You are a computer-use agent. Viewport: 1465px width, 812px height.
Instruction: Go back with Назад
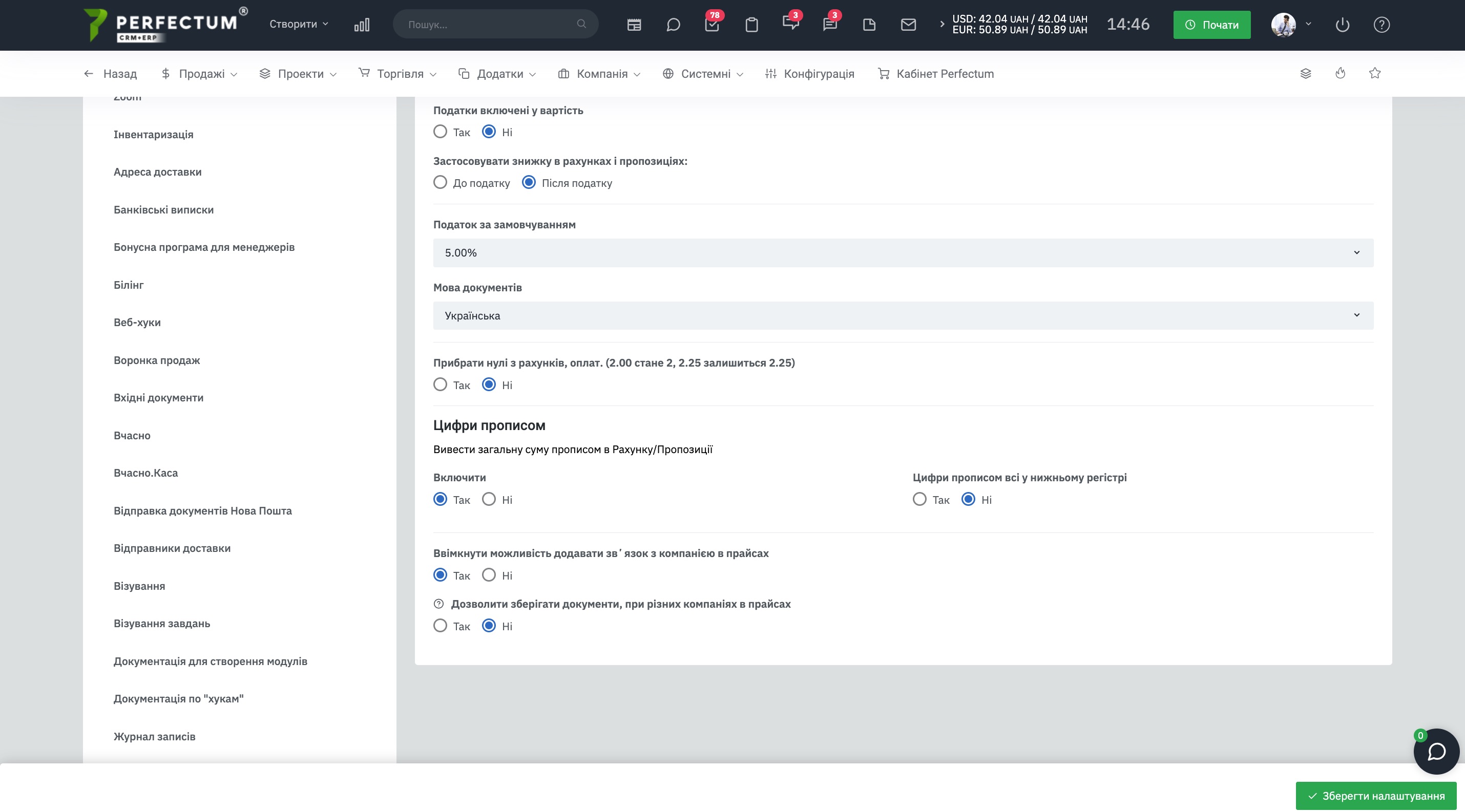[110, 73]
